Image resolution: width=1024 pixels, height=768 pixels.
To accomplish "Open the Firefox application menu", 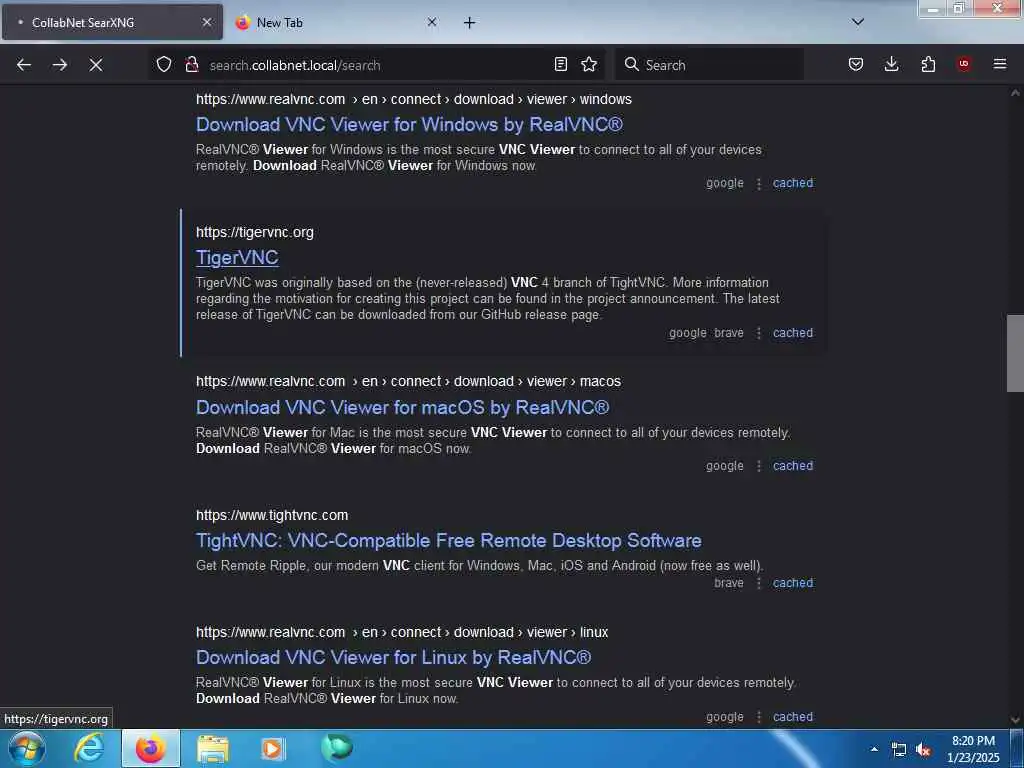I will tap(1000, 64).
